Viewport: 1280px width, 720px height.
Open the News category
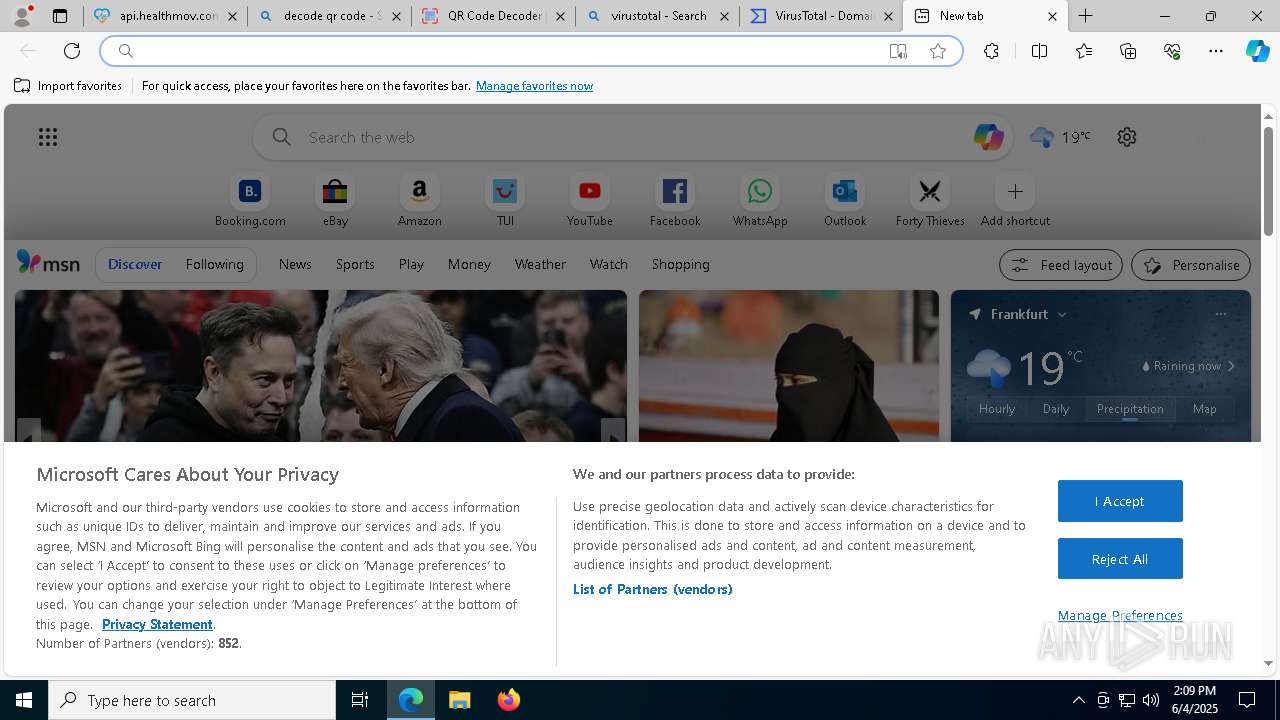[x=295, y=264]
